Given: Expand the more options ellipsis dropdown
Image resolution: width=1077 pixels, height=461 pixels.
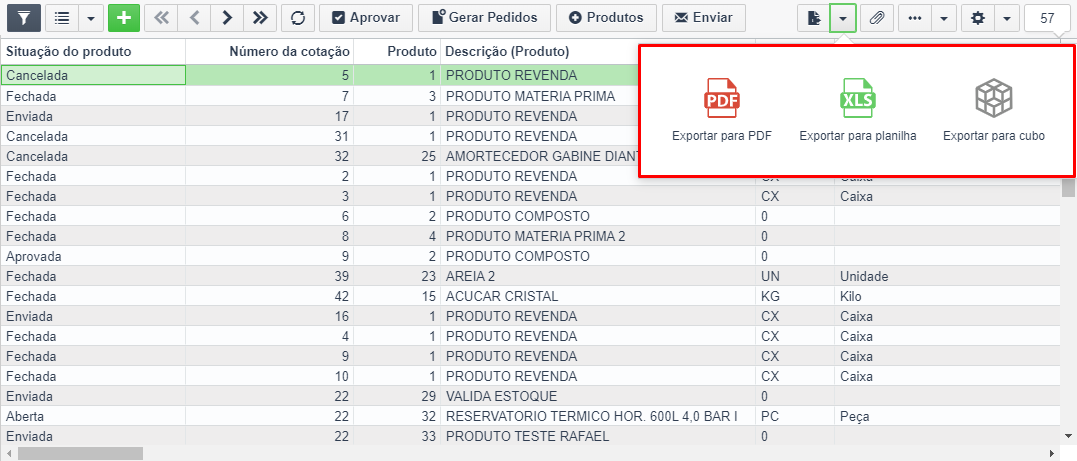Looking at the screenshot, I should tap(944, 18).
